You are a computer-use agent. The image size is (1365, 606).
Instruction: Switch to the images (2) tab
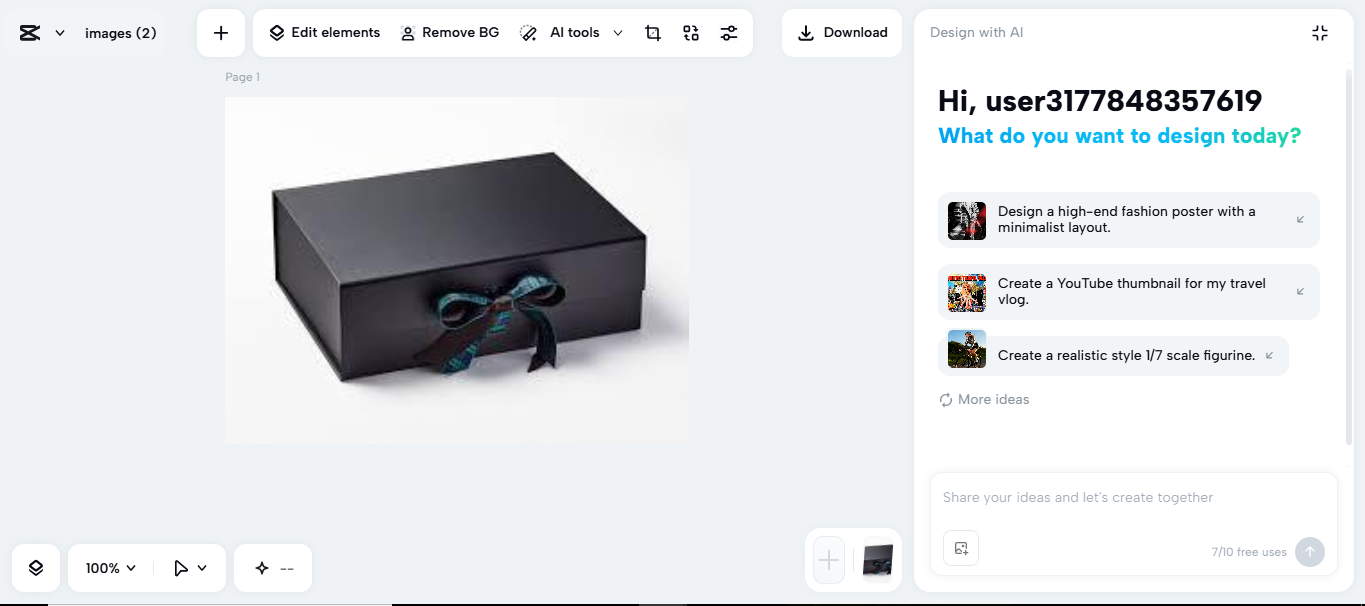[x=120, y=32]
